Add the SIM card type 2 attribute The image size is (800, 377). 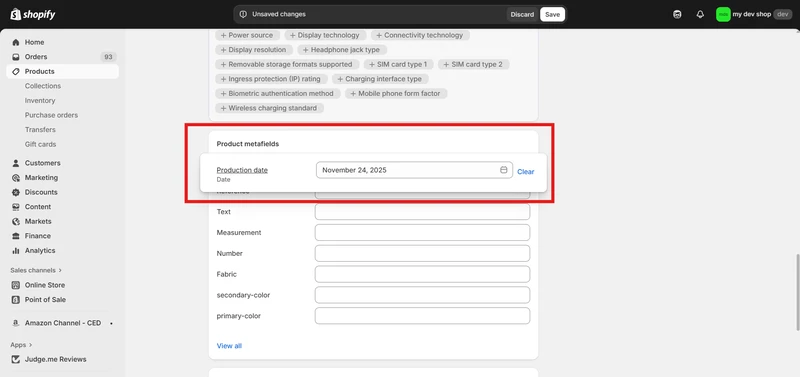tap(473, 64)
